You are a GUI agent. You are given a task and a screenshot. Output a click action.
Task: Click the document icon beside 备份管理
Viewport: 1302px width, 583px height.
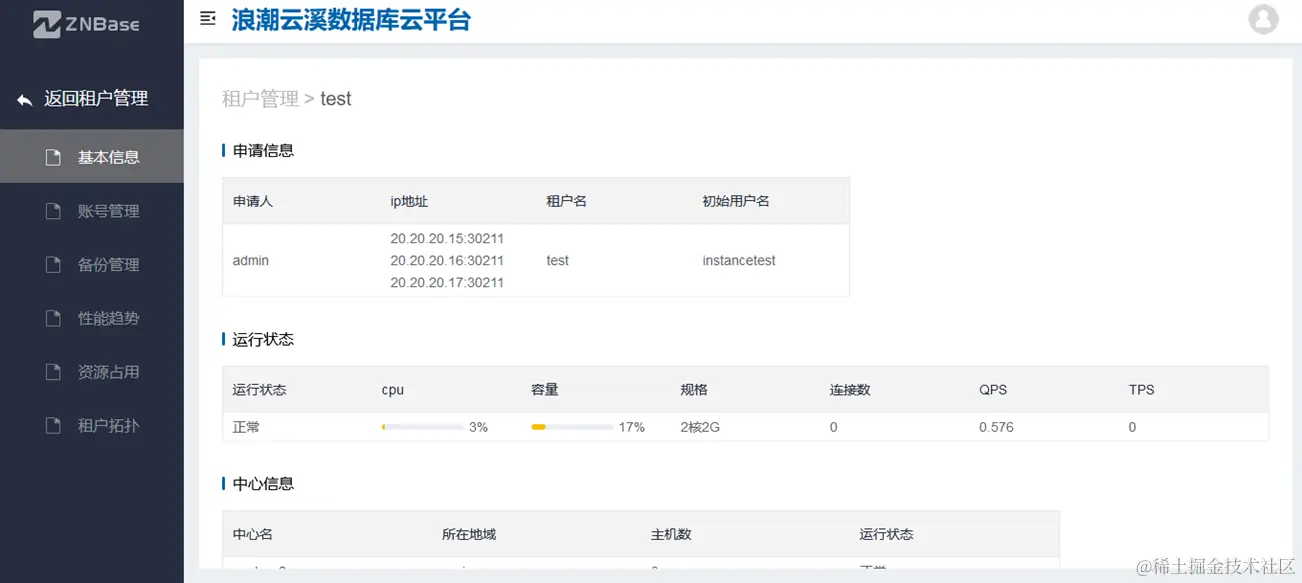pos(54,265)
